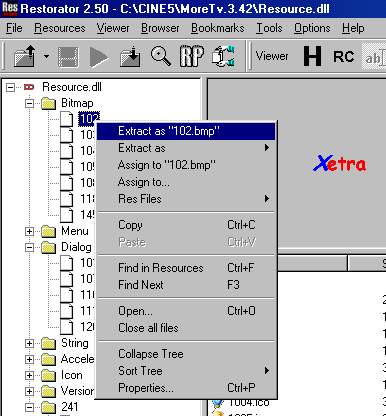The image size is (386, 416).
Task: Open the Options menu
Action: click(x=312, y=28)
